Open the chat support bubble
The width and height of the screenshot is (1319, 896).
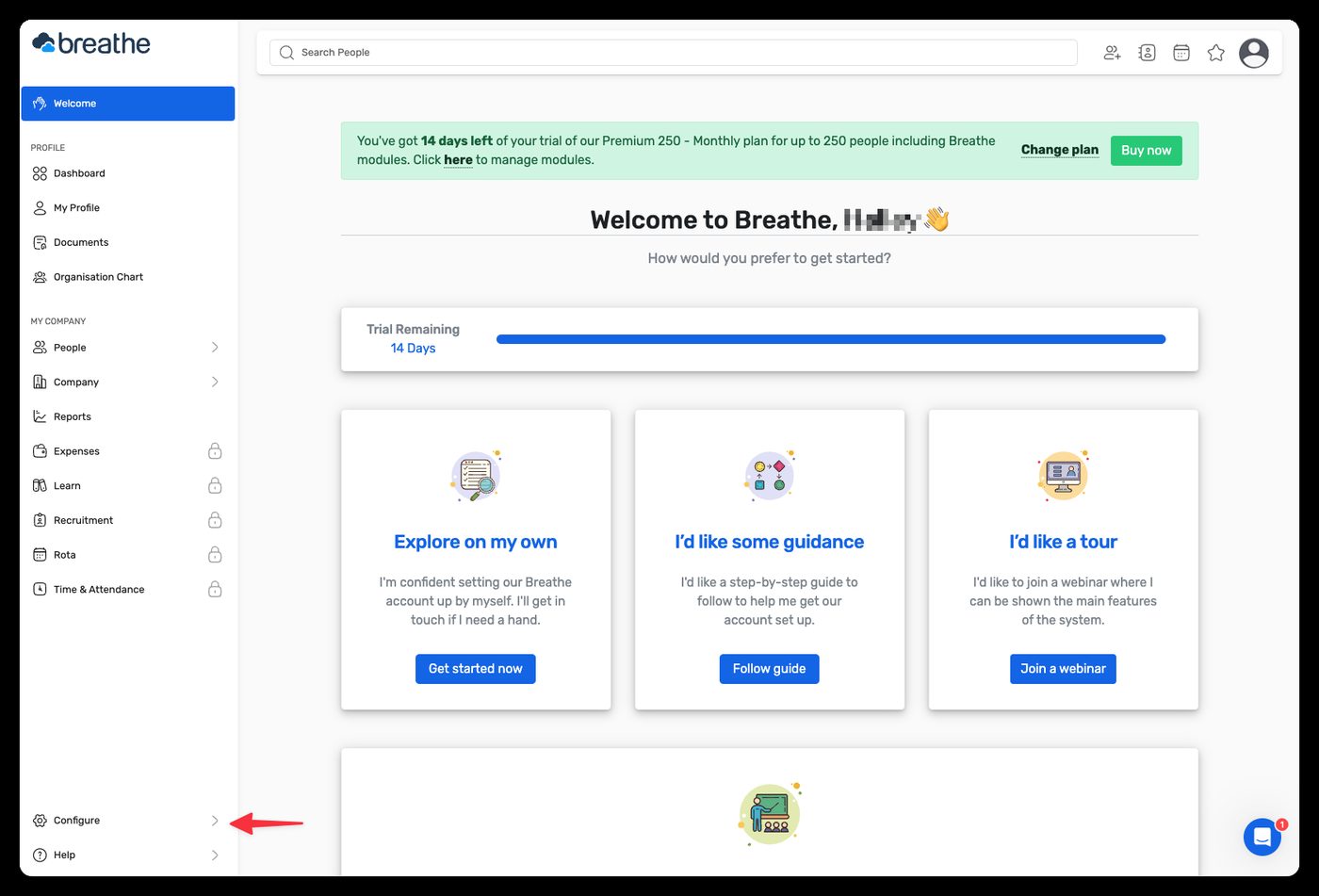pyautogui.click(x=1262, y=837)
